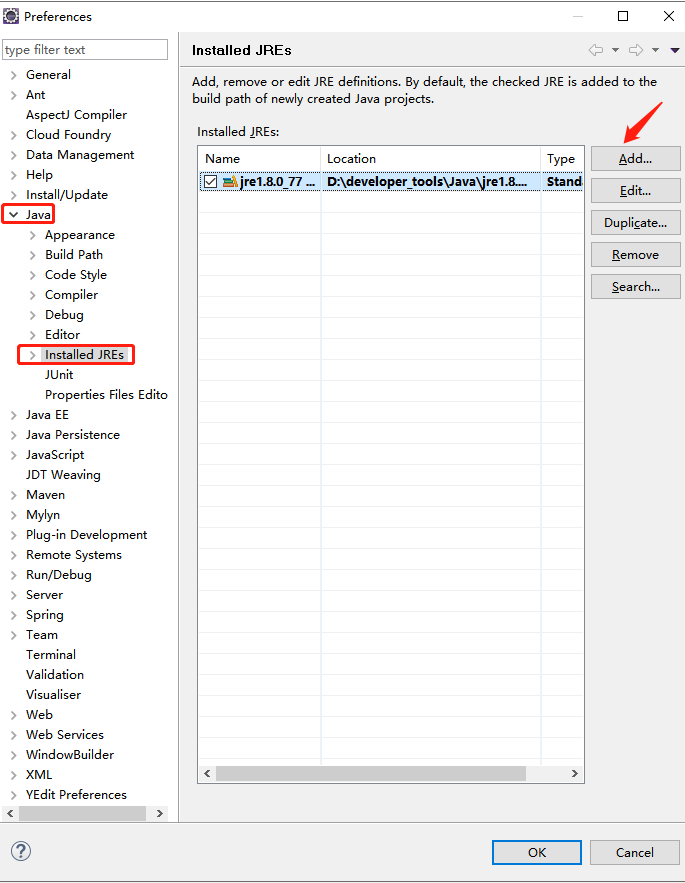Expand the Code Style node

tap(33, 275)
